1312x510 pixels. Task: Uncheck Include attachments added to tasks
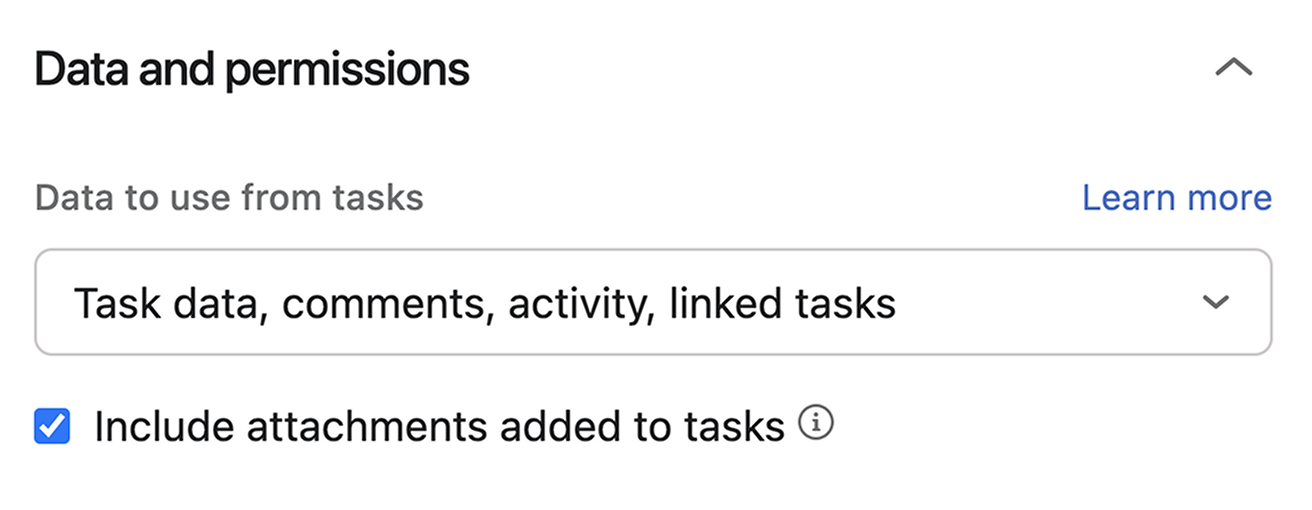pyautogui.click(x=52, y=427)
